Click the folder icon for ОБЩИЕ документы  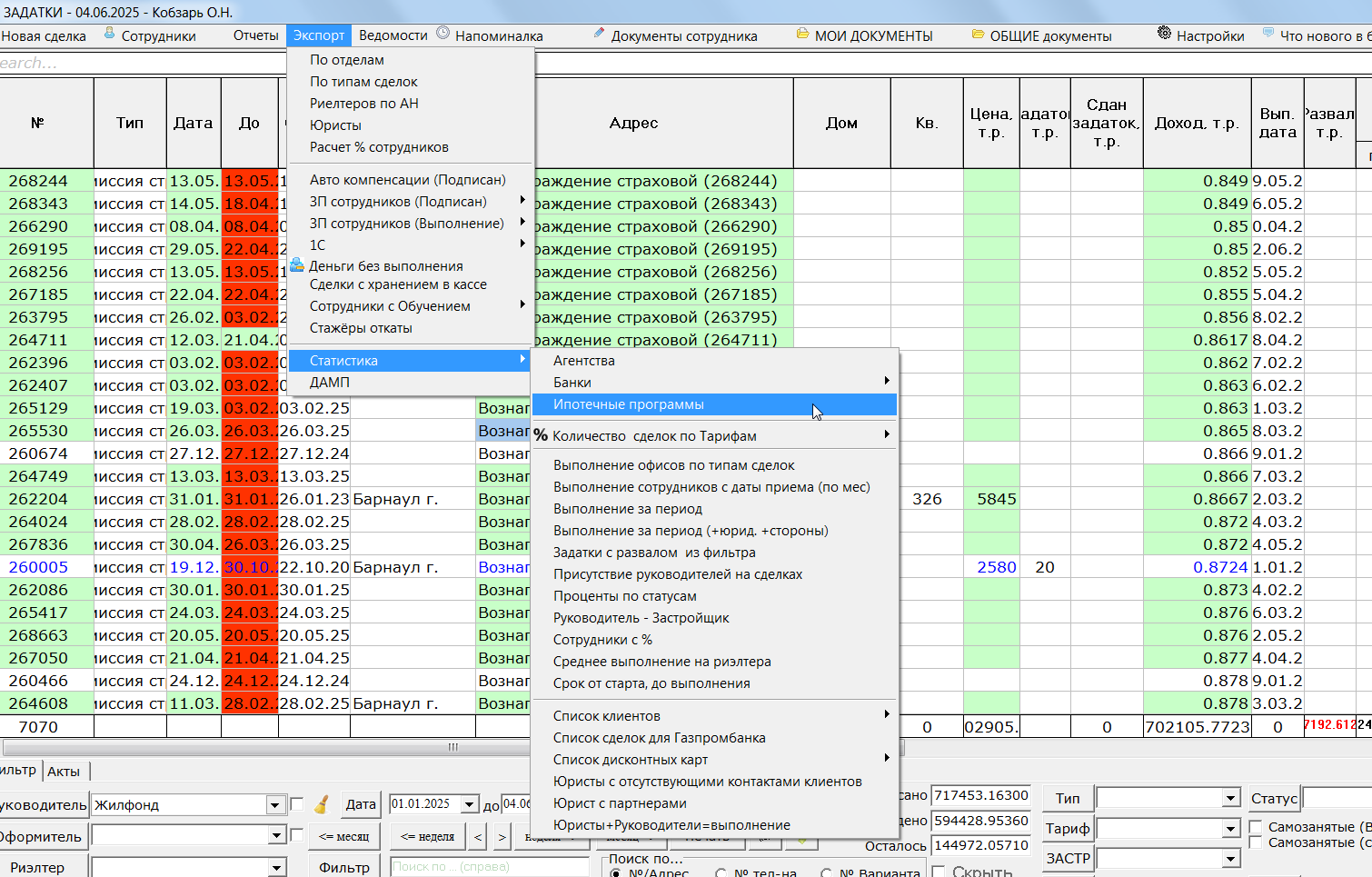(x=978, y=35)
